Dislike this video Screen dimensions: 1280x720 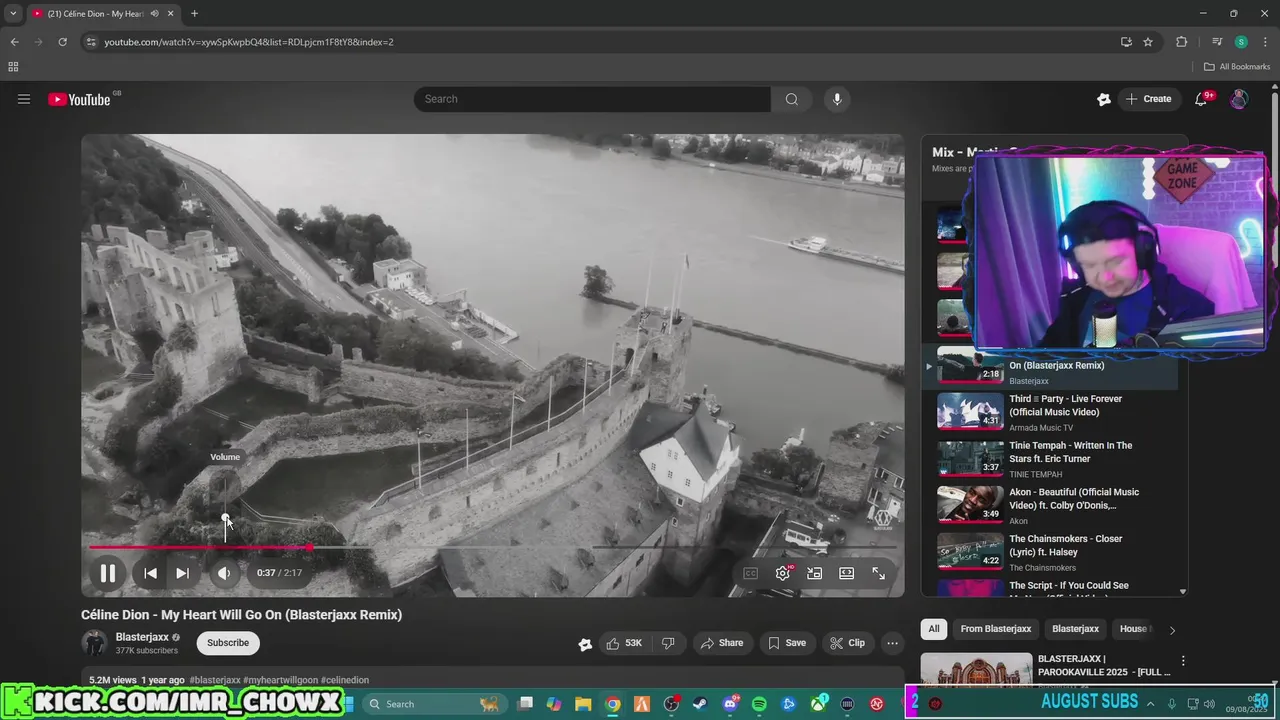tap(668, 643)
